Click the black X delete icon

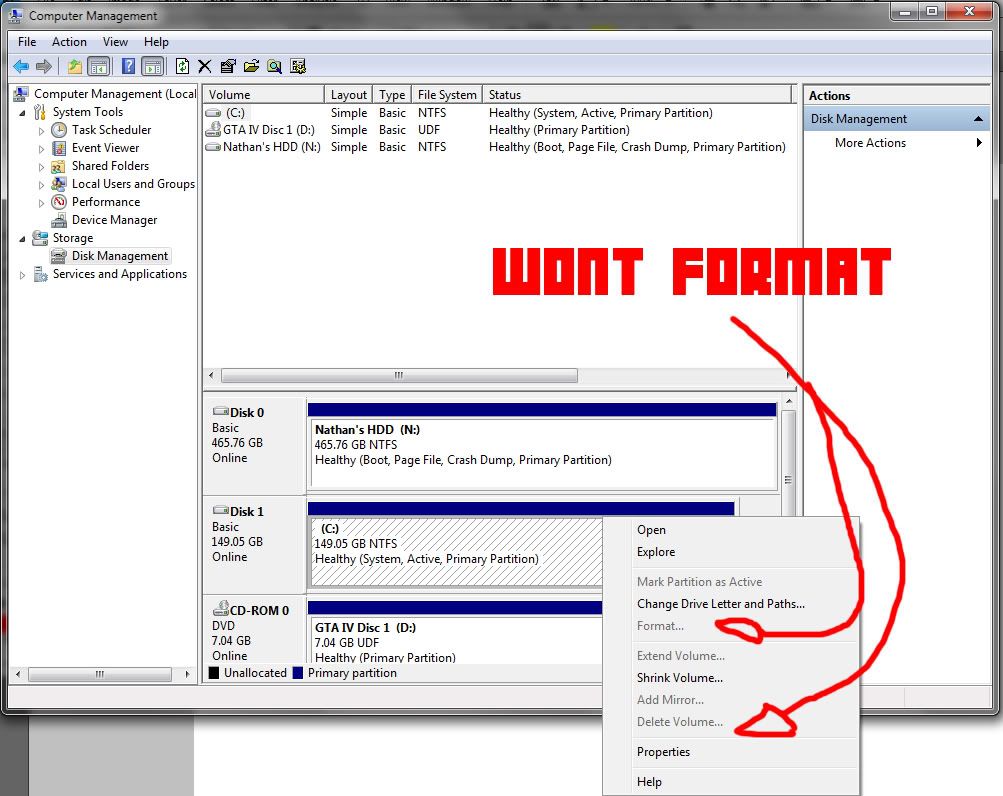[205, 66]
